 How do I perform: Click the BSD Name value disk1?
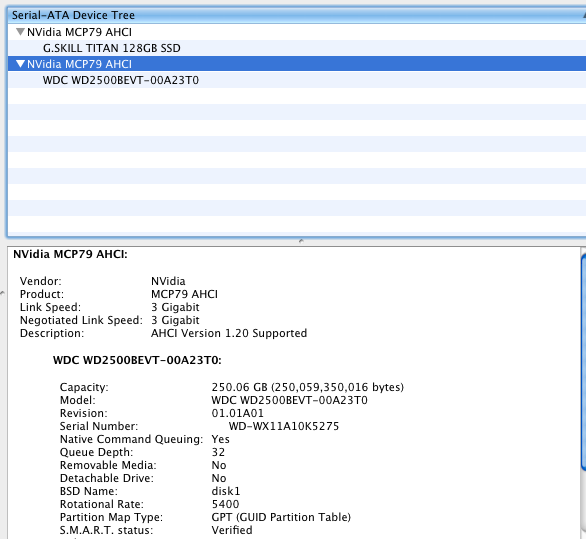(225, 491)
